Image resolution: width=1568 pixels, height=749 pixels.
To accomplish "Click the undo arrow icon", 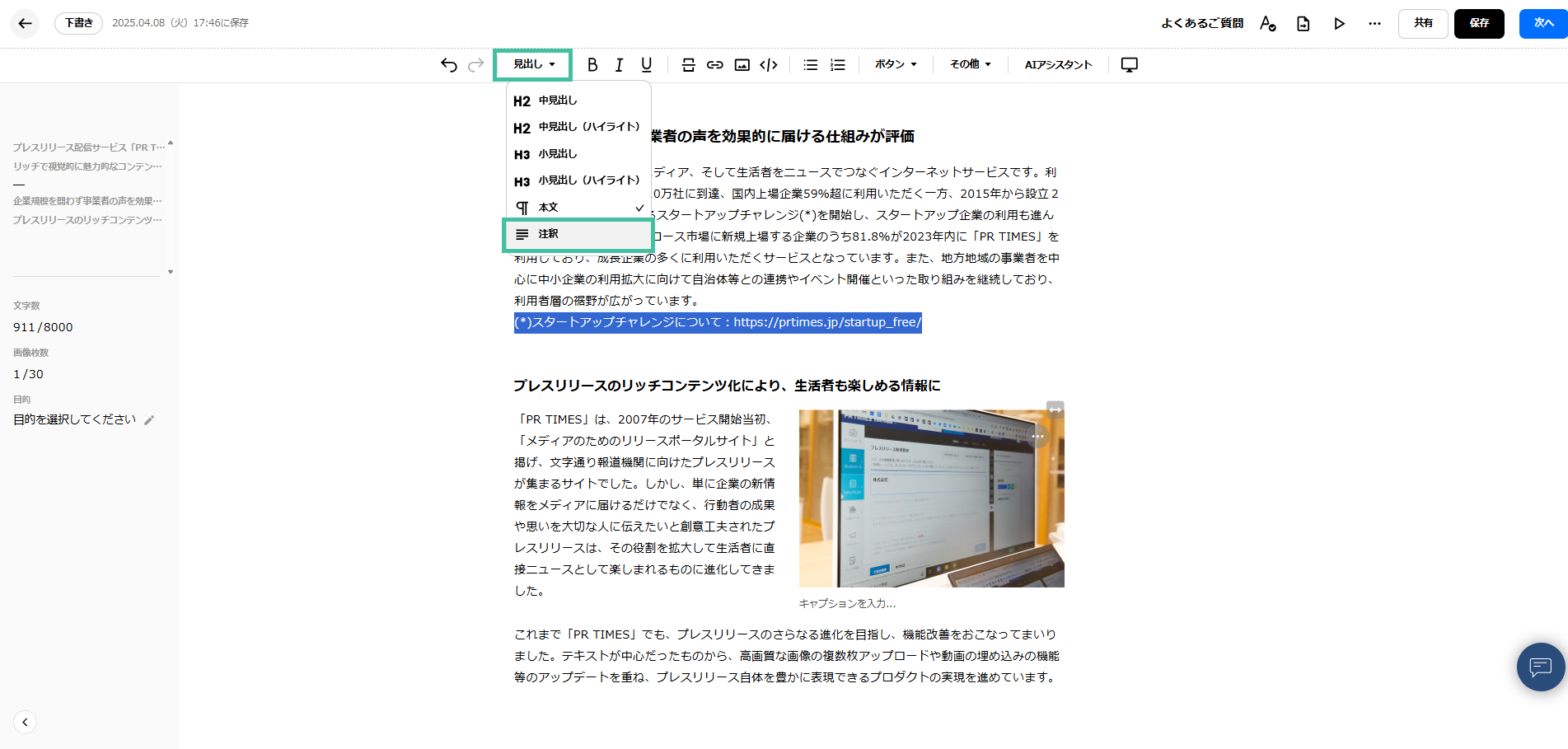I will point(448,65).
